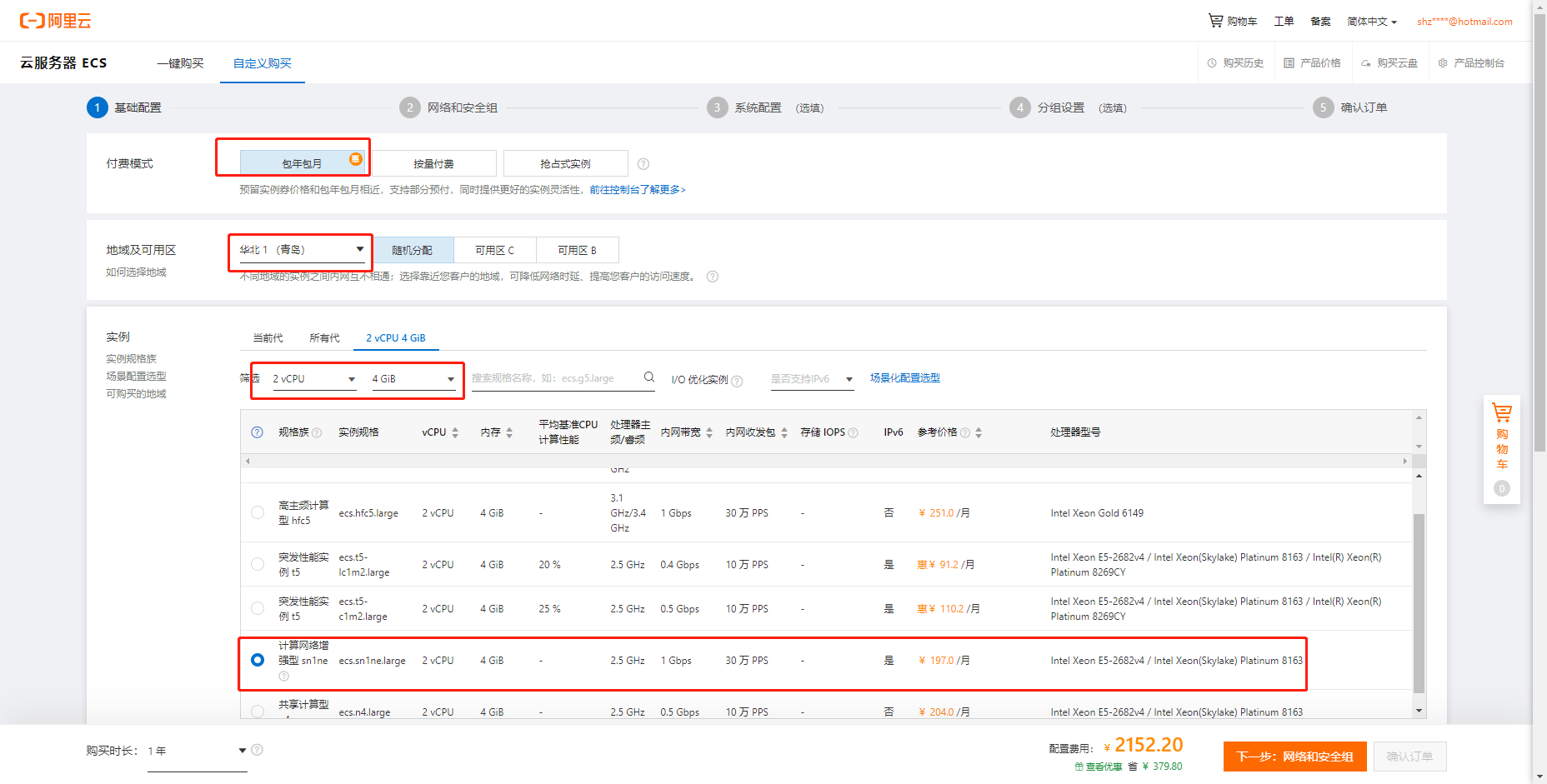Click the blue help icon in the table header
Screen dimensions: 1547x784
[x=258, y=432]
